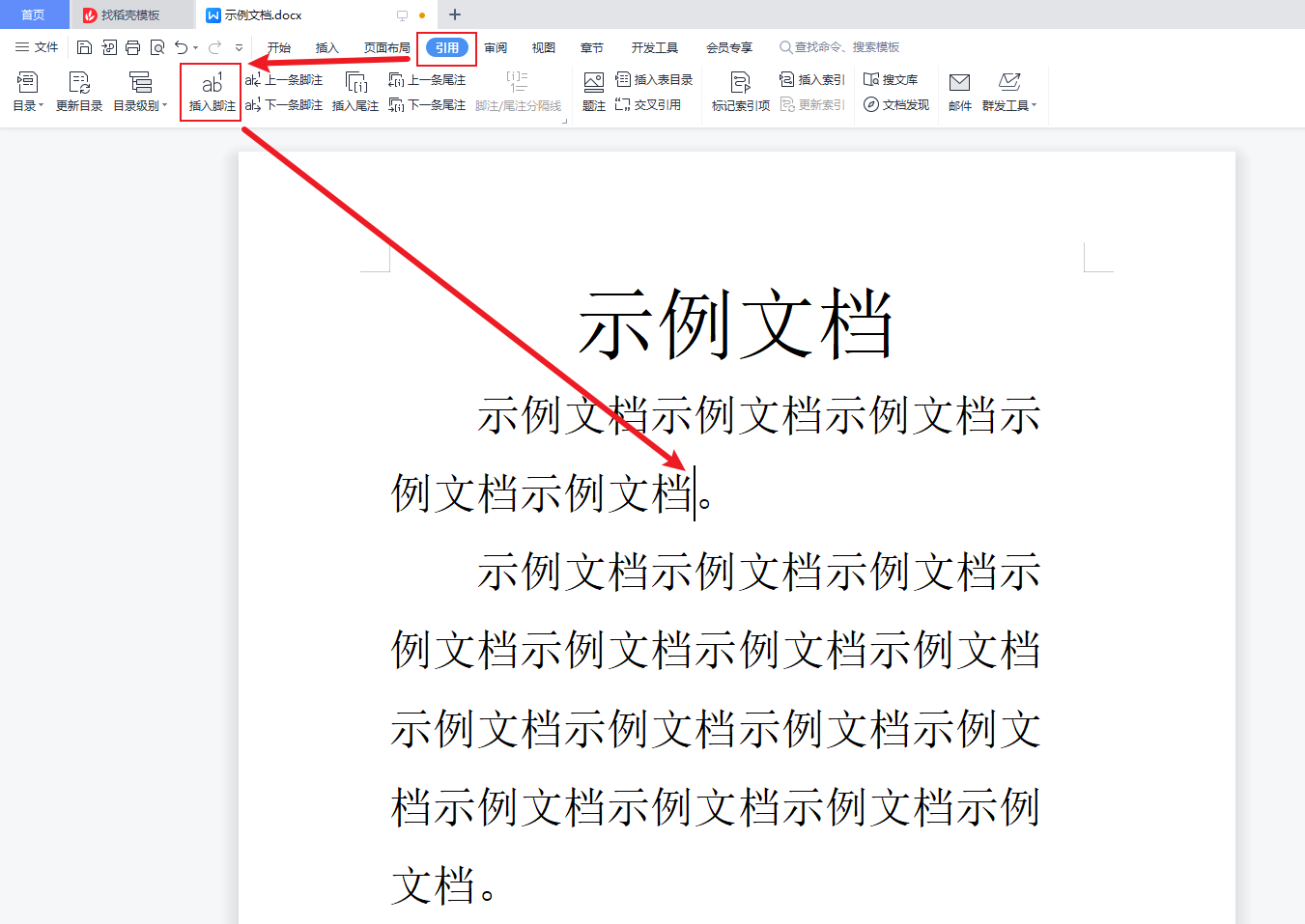Save the document via the save icon
The height and width of the screenshot is (924, 1305).
tap(85, 46)
